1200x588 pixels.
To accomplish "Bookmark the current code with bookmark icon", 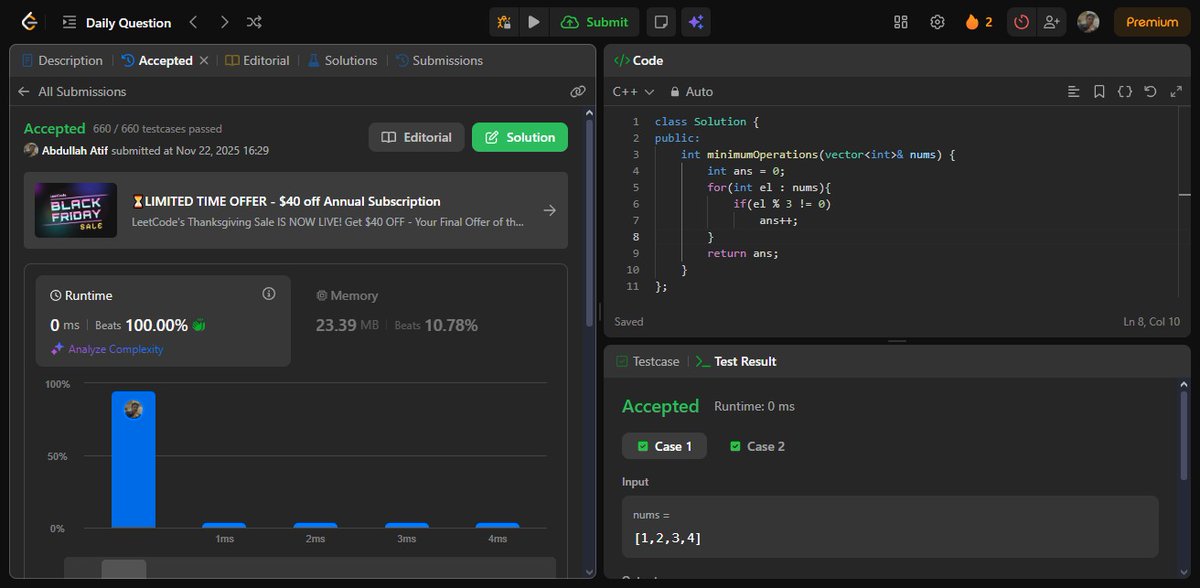I will coord(1099,91).
